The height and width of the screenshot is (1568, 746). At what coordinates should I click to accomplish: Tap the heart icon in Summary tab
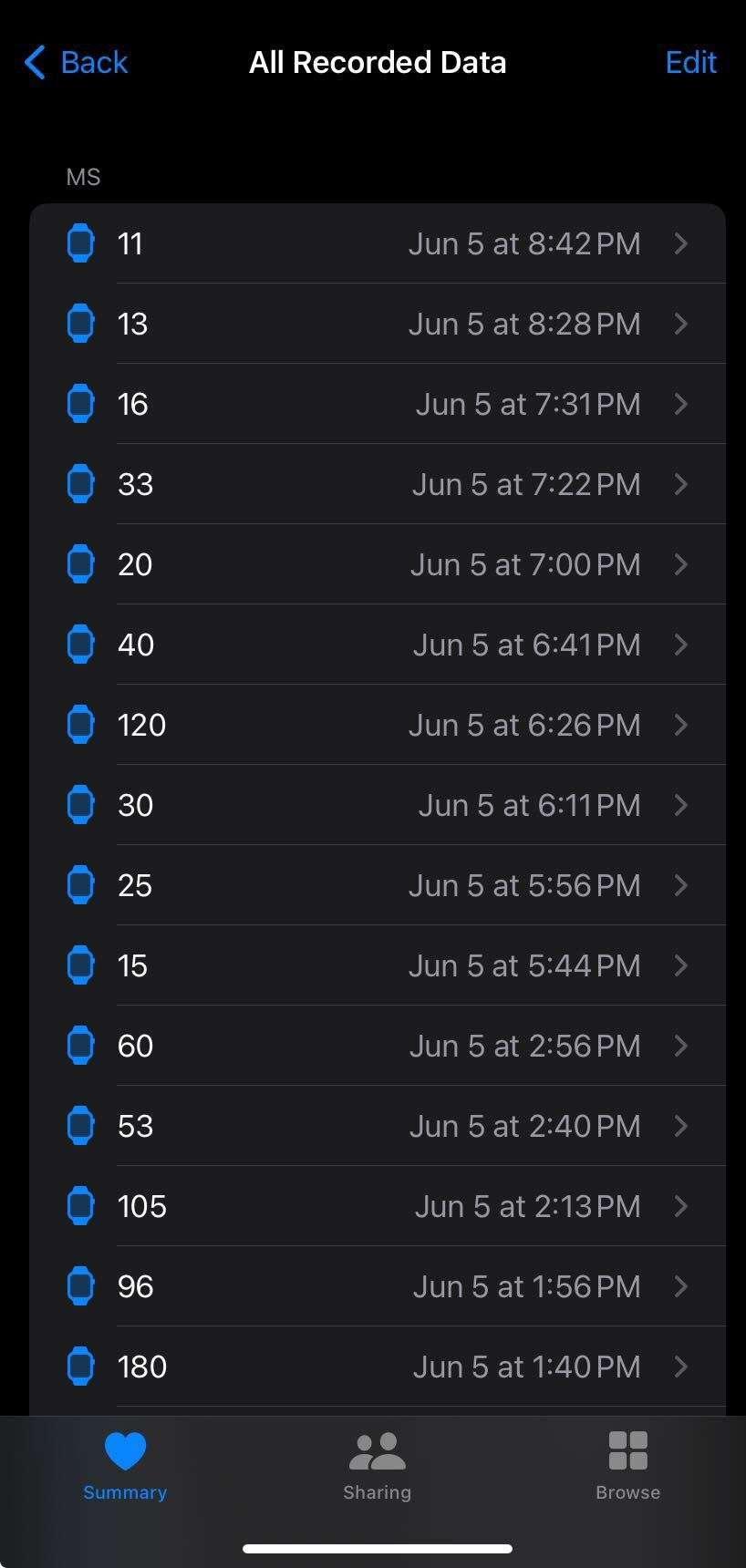tap(125, 1451)
